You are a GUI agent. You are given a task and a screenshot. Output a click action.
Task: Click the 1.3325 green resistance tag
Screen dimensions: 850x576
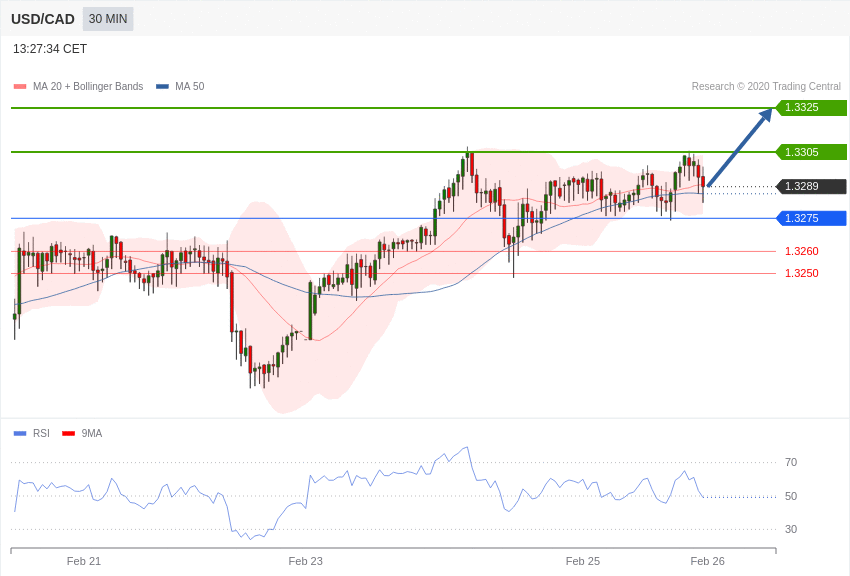point(811,107)
